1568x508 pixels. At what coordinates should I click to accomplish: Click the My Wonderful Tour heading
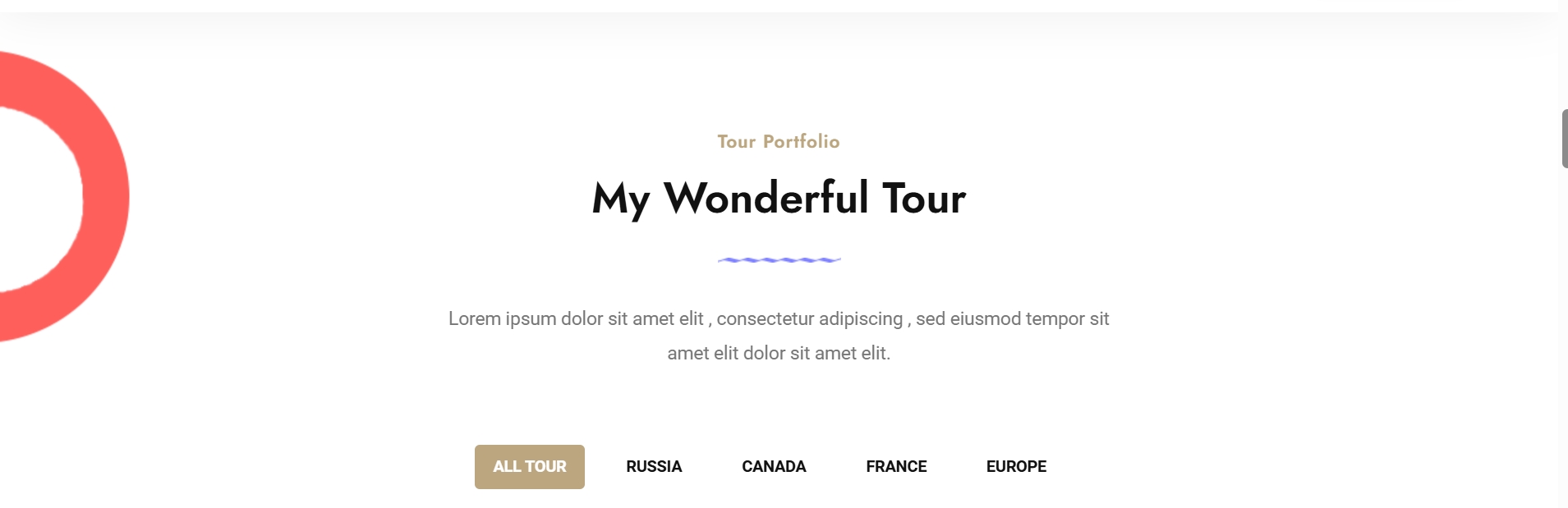[779, 199]
